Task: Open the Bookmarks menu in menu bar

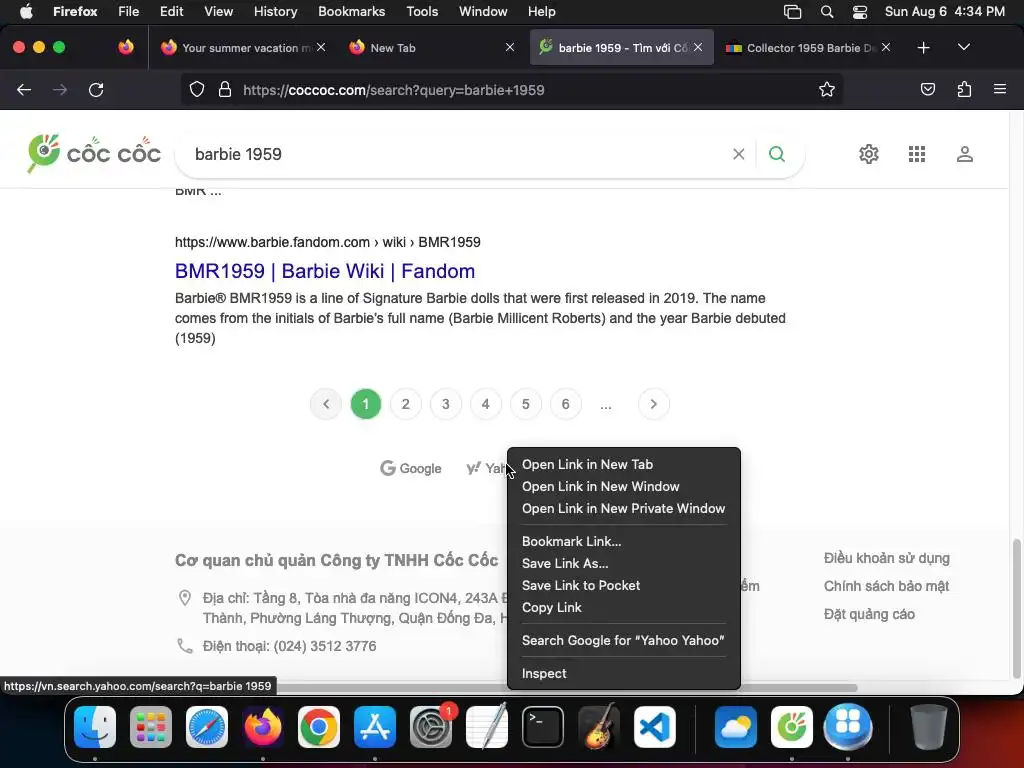Action: pos(351,12)
